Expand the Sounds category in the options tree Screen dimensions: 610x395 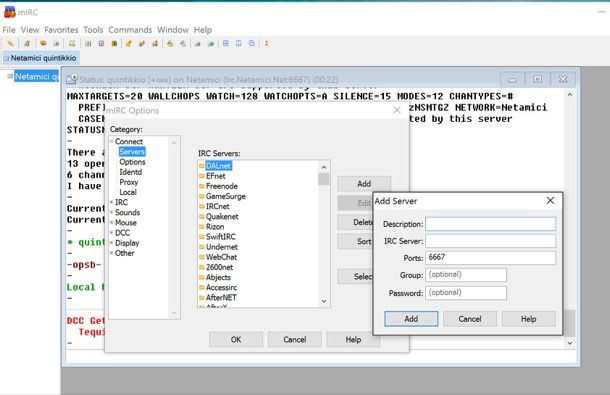111,212
